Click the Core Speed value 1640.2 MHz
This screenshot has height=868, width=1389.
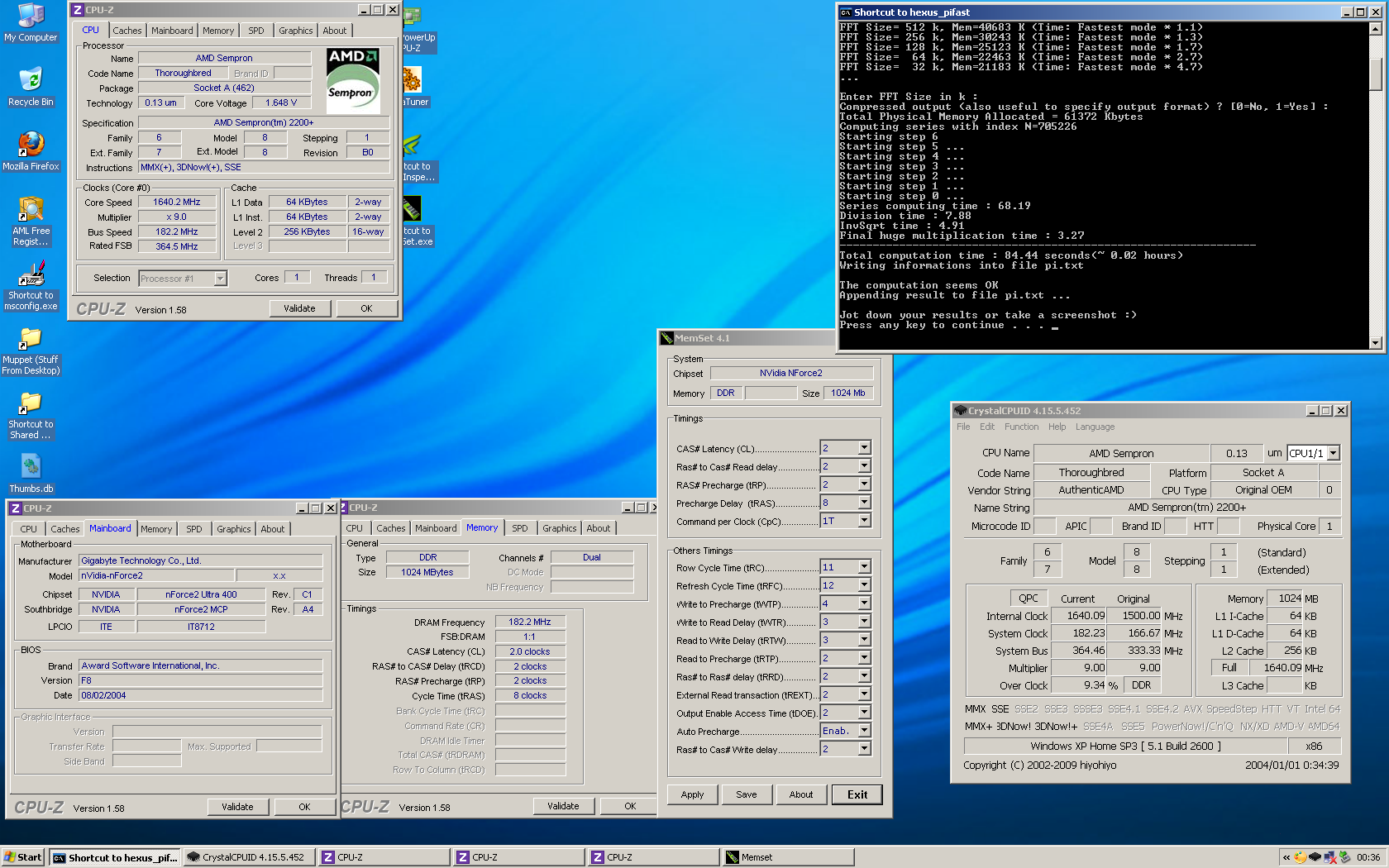coord(177,202)
